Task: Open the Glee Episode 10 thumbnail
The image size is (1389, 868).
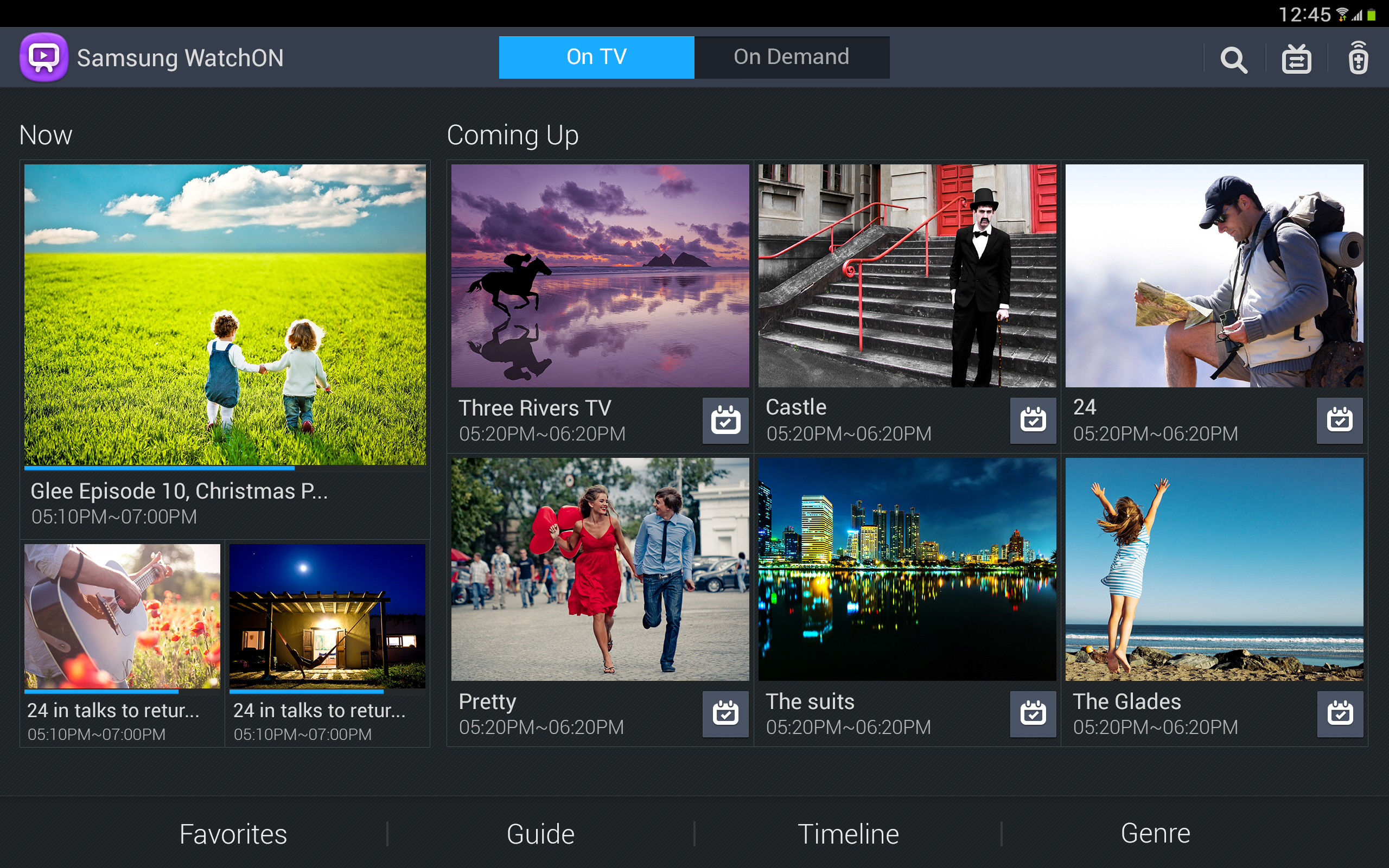Action: point(225,315)
